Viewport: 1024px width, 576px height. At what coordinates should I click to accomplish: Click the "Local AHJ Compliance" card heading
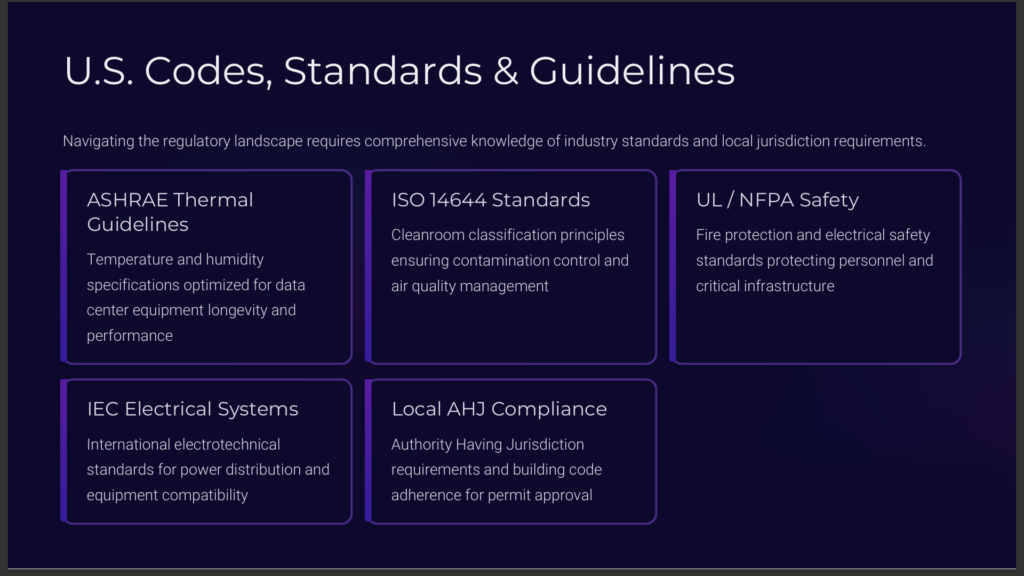pos(499,409)
